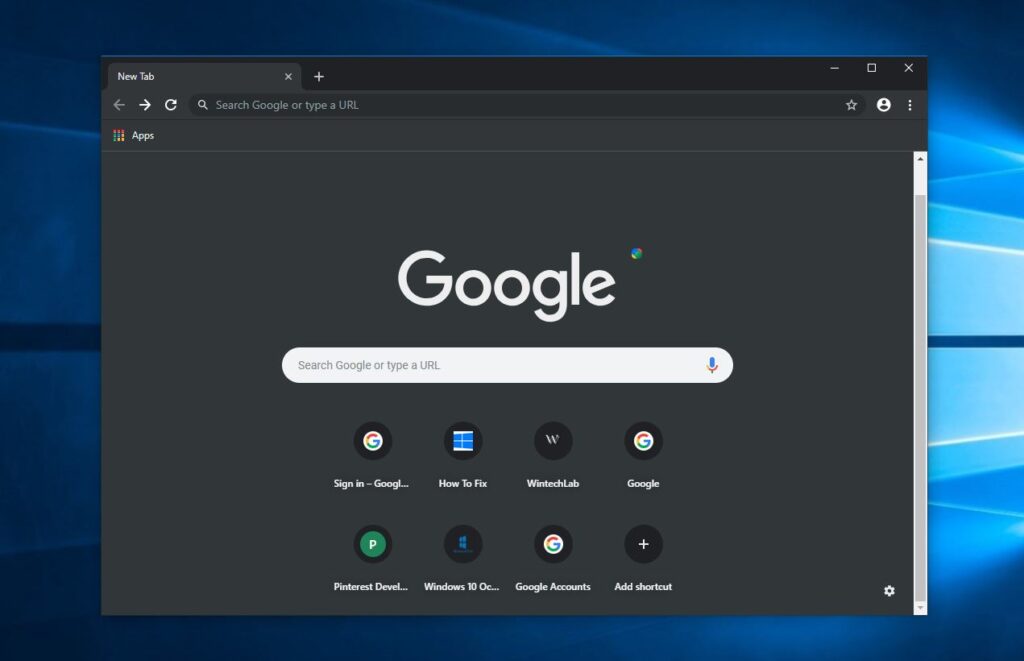This screenshot has height=661, width=1024.
Task: Open the WintechLab shortcut
Action: coord(553,441)
